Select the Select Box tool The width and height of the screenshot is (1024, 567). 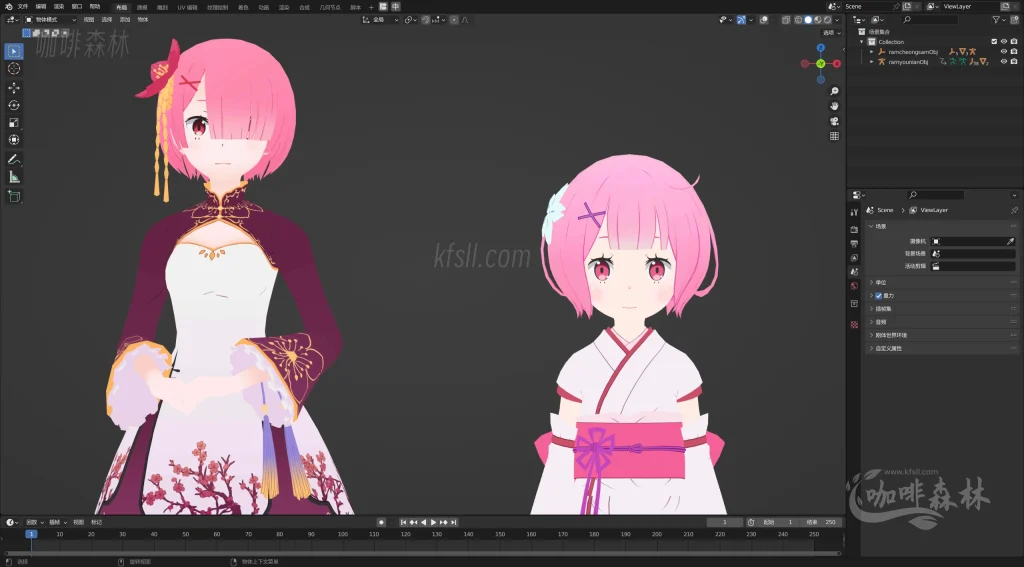(x=14, y=51)
